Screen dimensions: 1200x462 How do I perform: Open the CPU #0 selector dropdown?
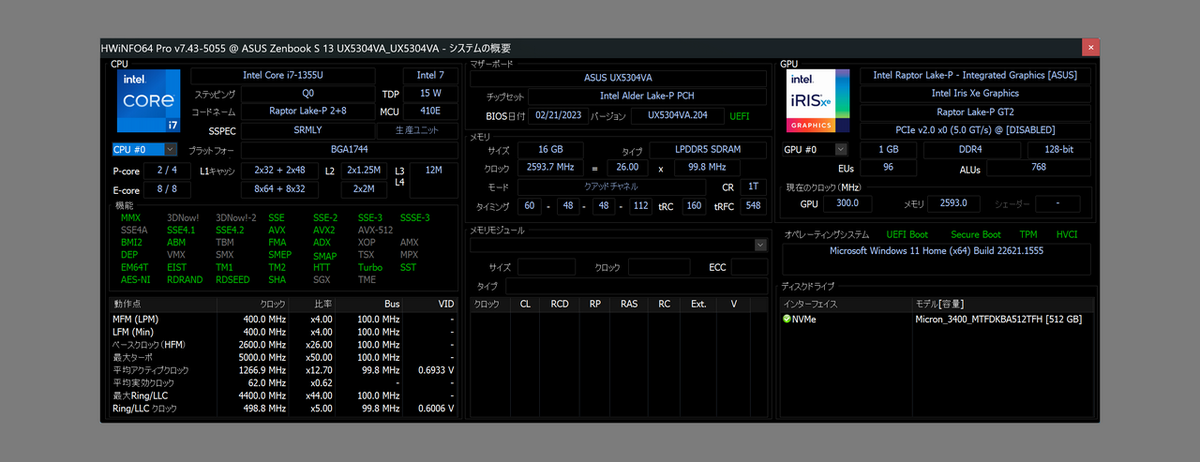pyautogui.click(x=170, y=149)
